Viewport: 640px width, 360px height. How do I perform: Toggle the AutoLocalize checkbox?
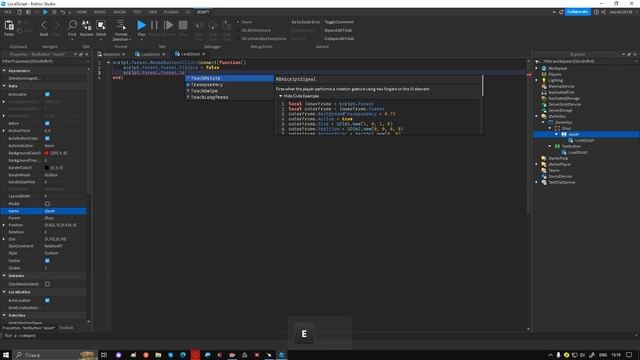pyautogui.click(x=47, y=300)
